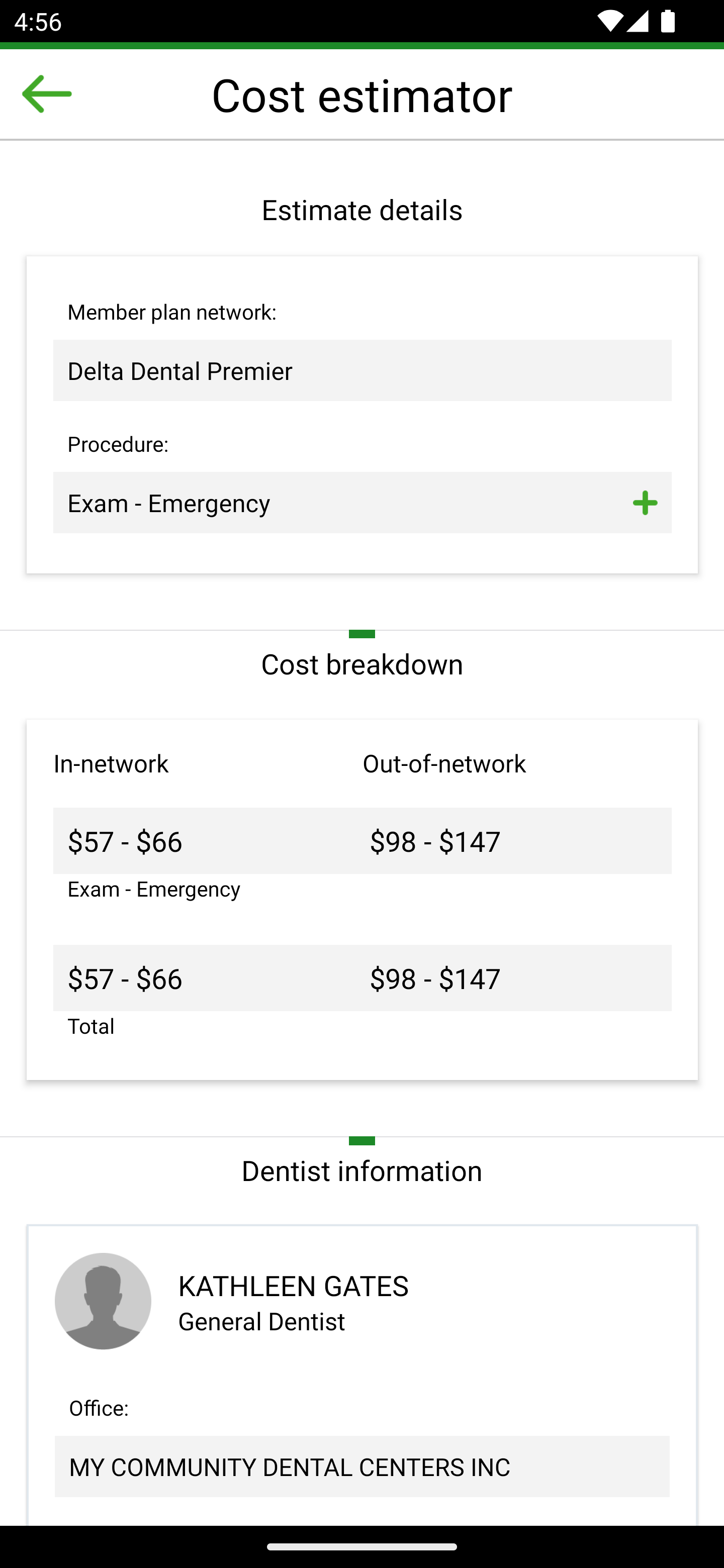
Task: Tap the Estimate details heading
Action: (361, 211)
